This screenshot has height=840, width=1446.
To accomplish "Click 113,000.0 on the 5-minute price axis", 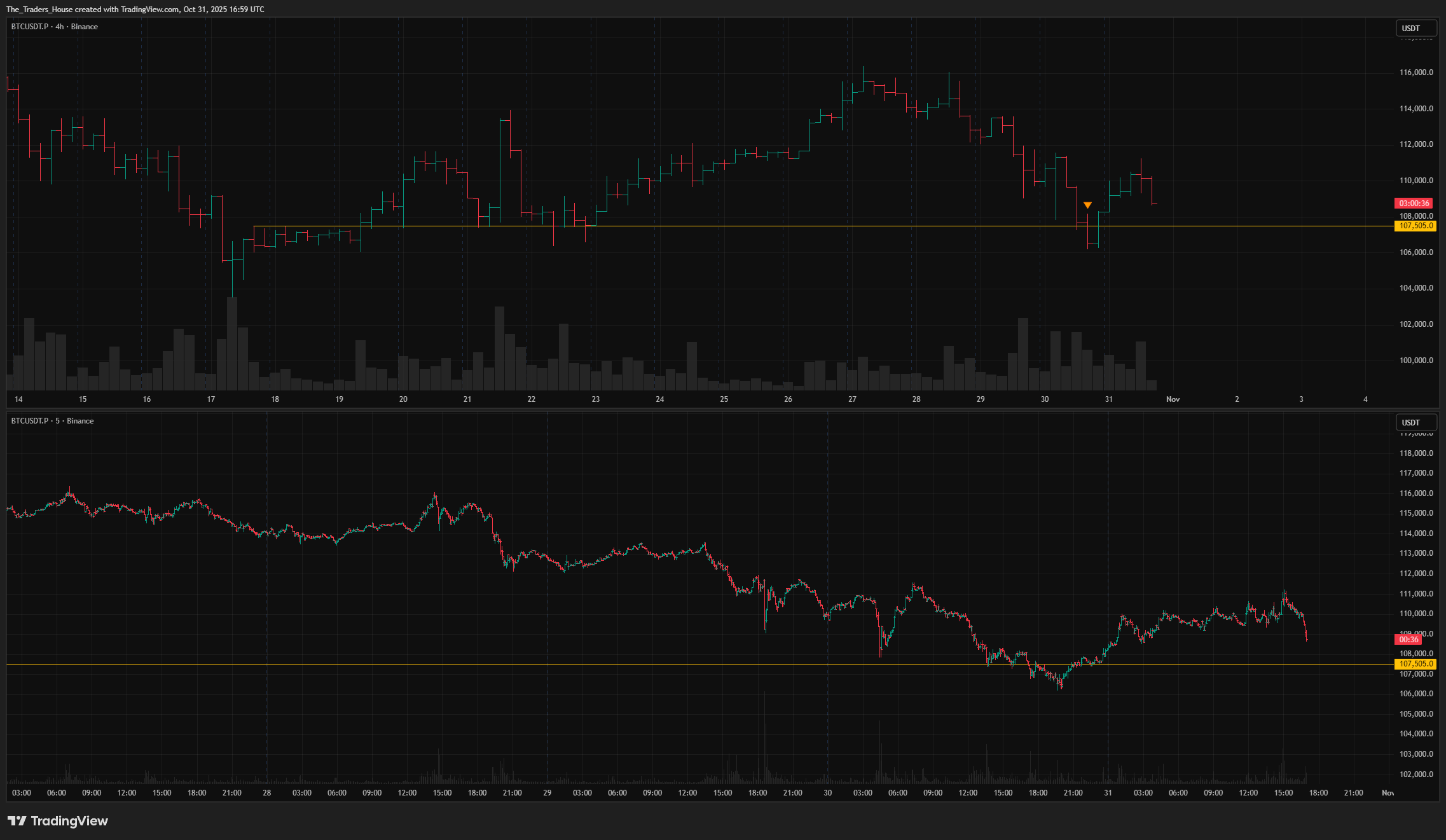I will pos(1416,553).
